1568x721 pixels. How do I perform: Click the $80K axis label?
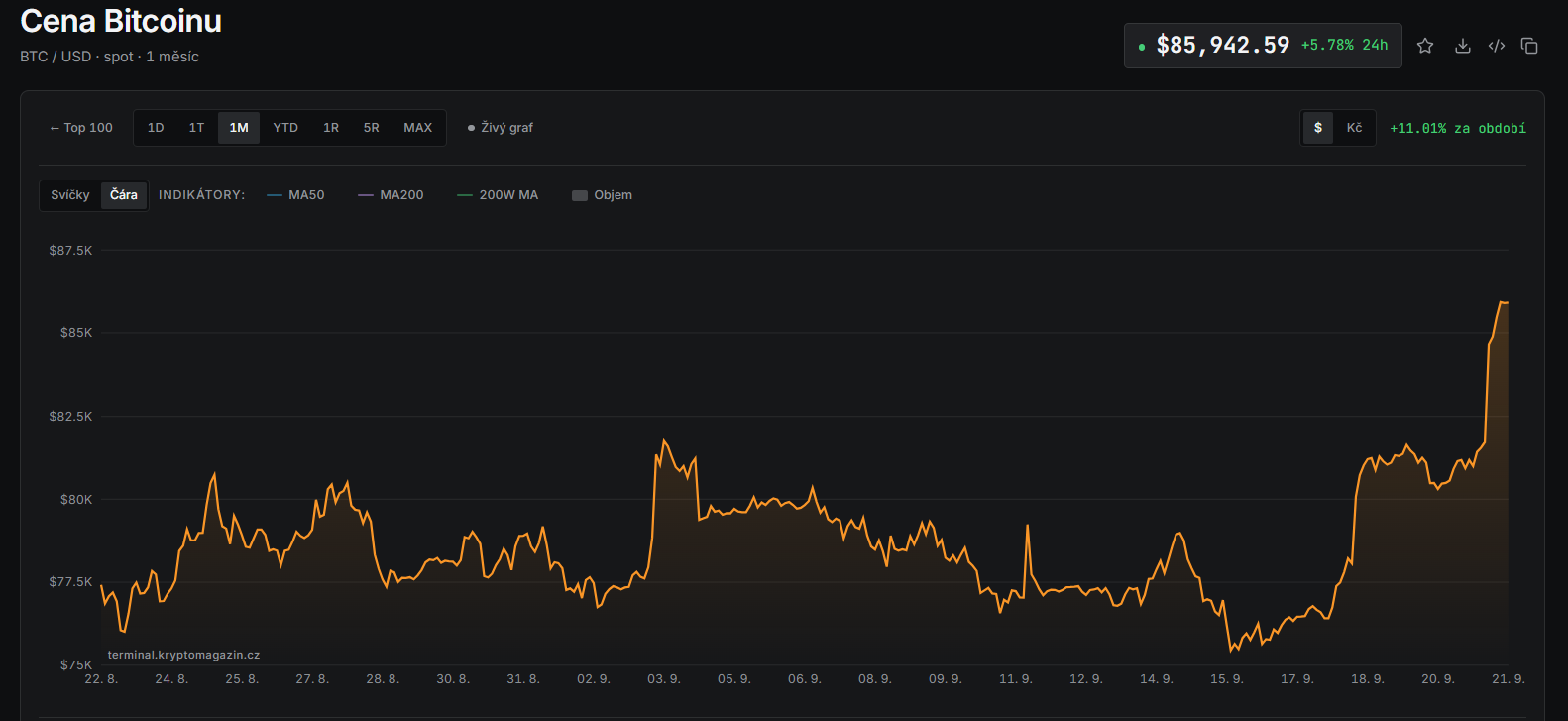coord(76,500)
